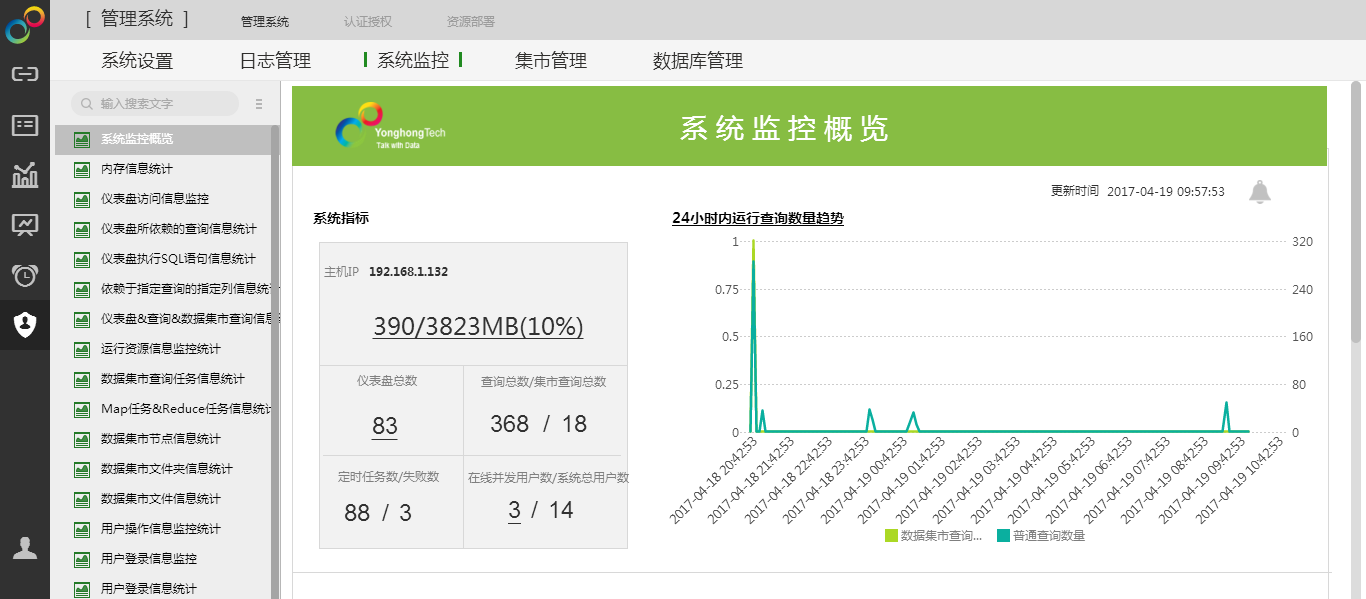Click the link-shaped connection icon in sidebar
1366x599 pixels.
25,74
